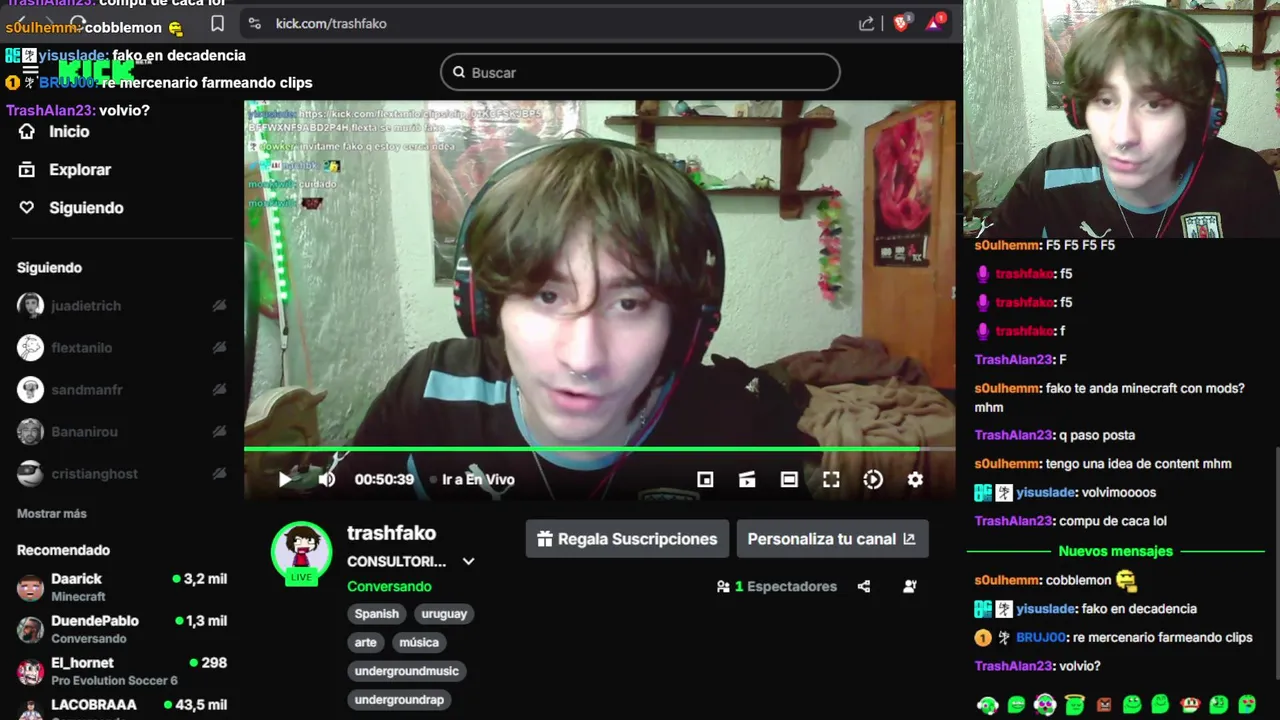
Task: Select the Spanish tag
Action: point(377,614)
